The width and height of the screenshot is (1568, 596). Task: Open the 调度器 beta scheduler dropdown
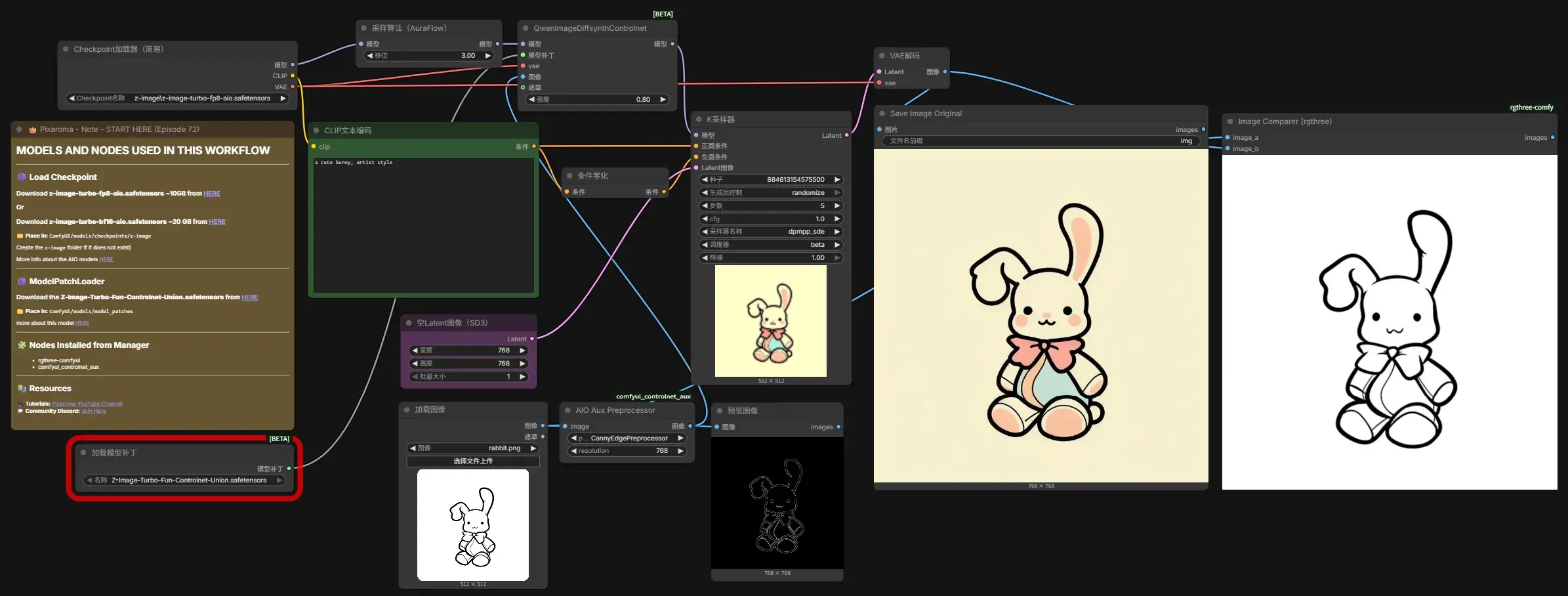pyautogui.click(x=772, y=245)
